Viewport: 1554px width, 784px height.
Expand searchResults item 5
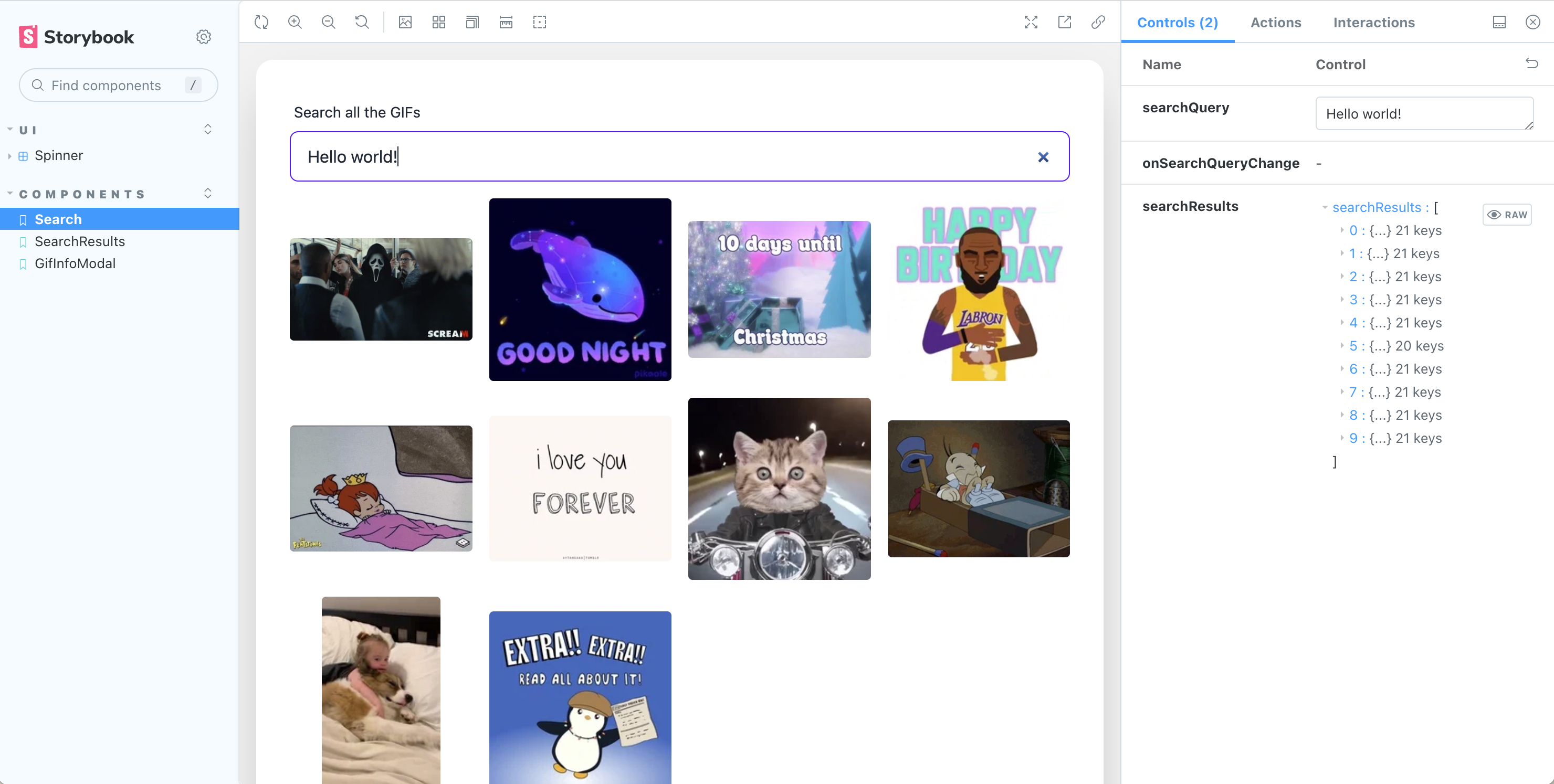click(x=1342, y=346)
